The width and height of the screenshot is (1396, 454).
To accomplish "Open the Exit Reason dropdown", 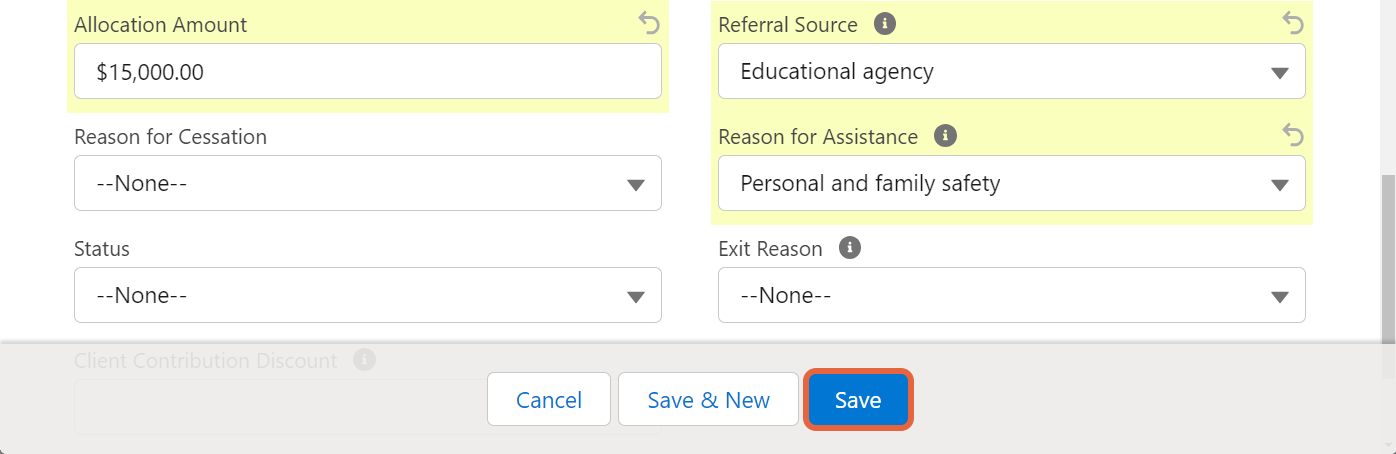I will pos(1012,295).
